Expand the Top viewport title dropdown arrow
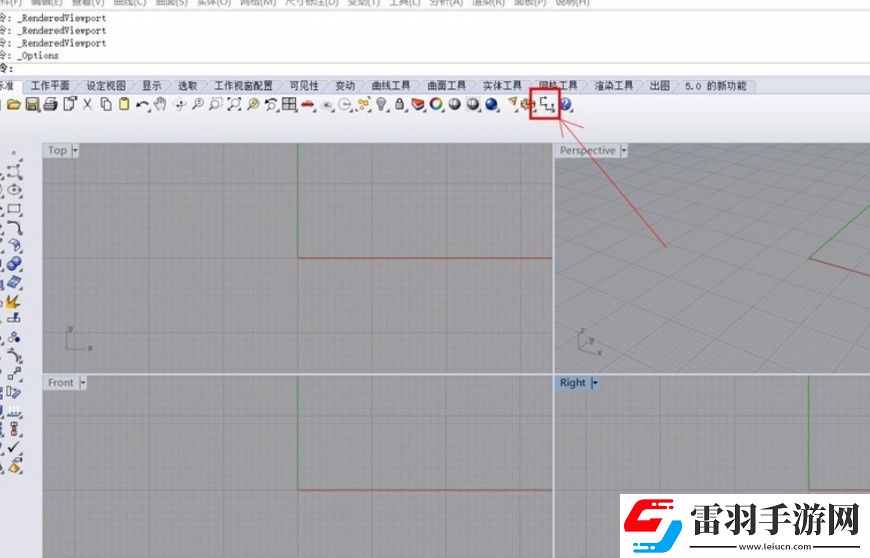This screenshot has height=558, width=870. [75, 150]
